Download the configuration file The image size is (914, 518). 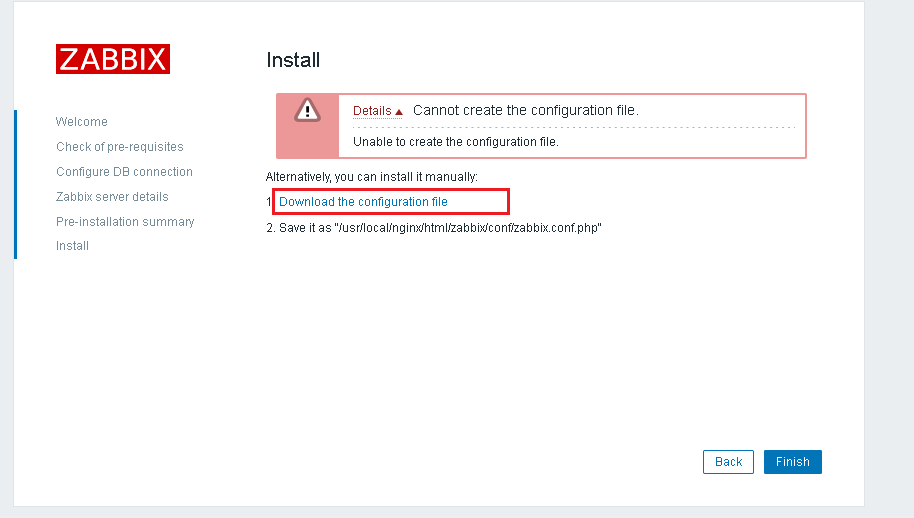click(x=363, y=202)
